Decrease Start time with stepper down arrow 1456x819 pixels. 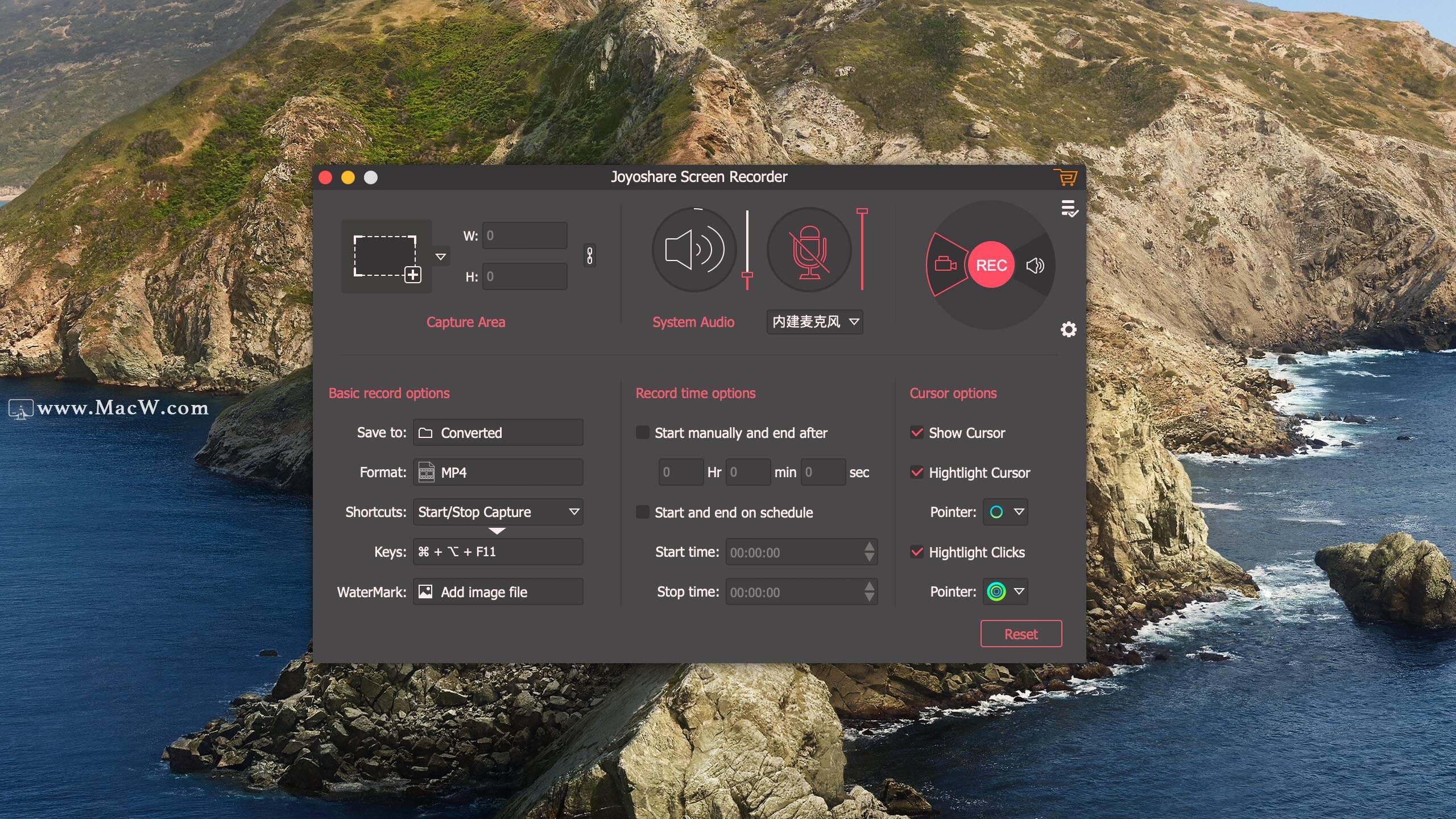tap(869, 558)
